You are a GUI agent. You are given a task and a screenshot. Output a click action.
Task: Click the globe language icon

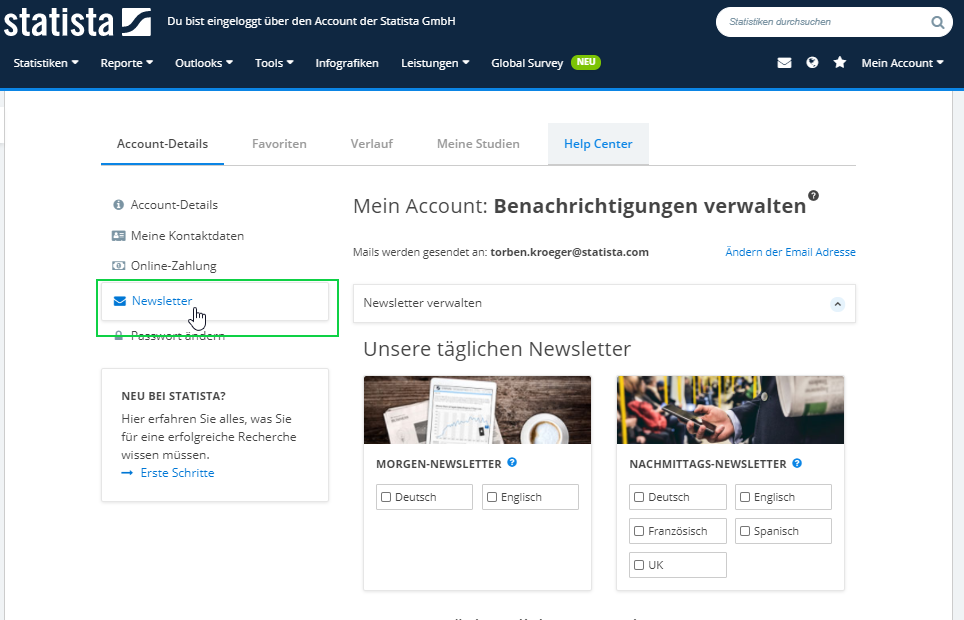click(812, 62)
